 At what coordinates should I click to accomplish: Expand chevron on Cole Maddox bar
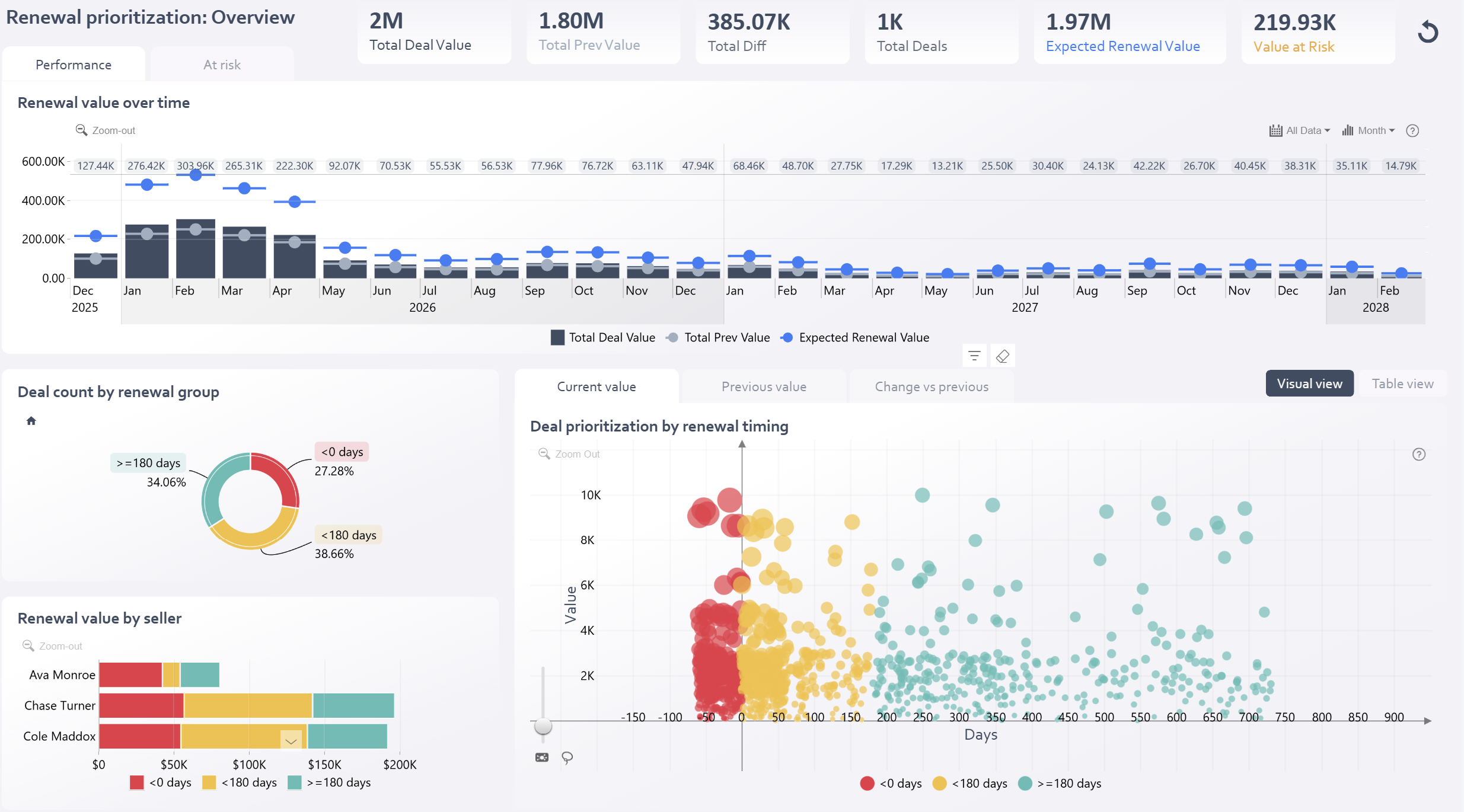click(x=291, y=740)
